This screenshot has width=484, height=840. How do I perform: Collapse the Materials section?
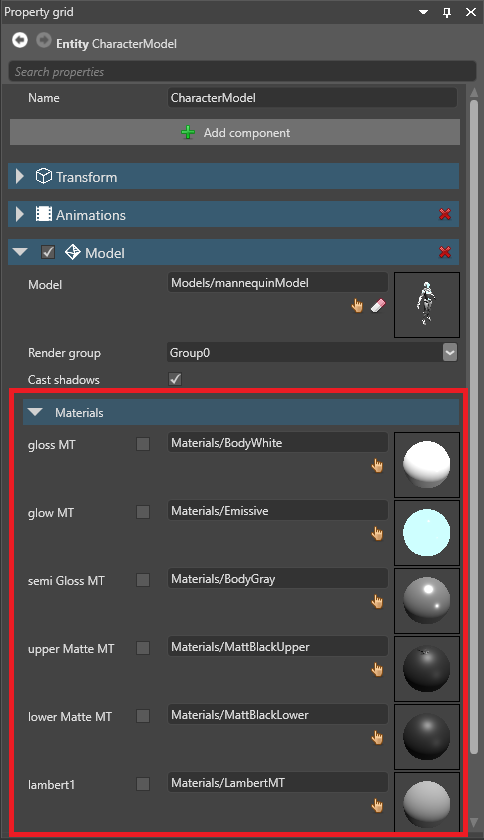point(35,412)
